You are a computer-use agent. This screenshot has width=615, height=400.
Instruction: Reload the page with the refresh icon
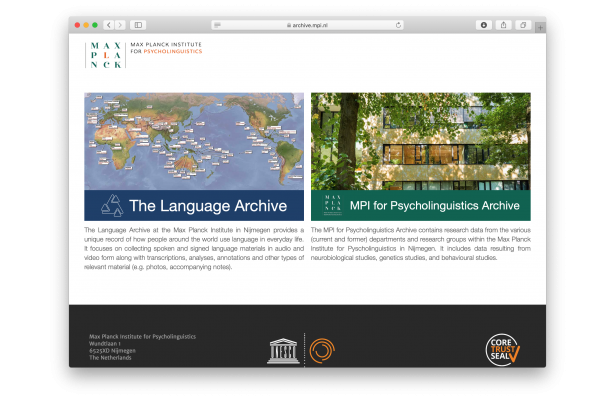tap(398, 25)
